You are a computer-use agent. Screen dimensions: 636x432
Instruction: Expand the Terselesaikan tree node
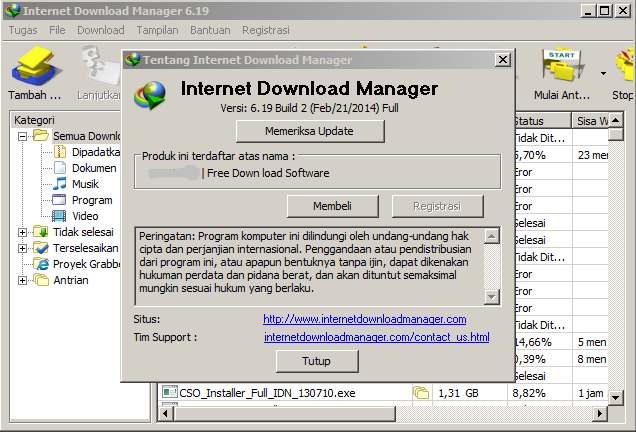23,248
